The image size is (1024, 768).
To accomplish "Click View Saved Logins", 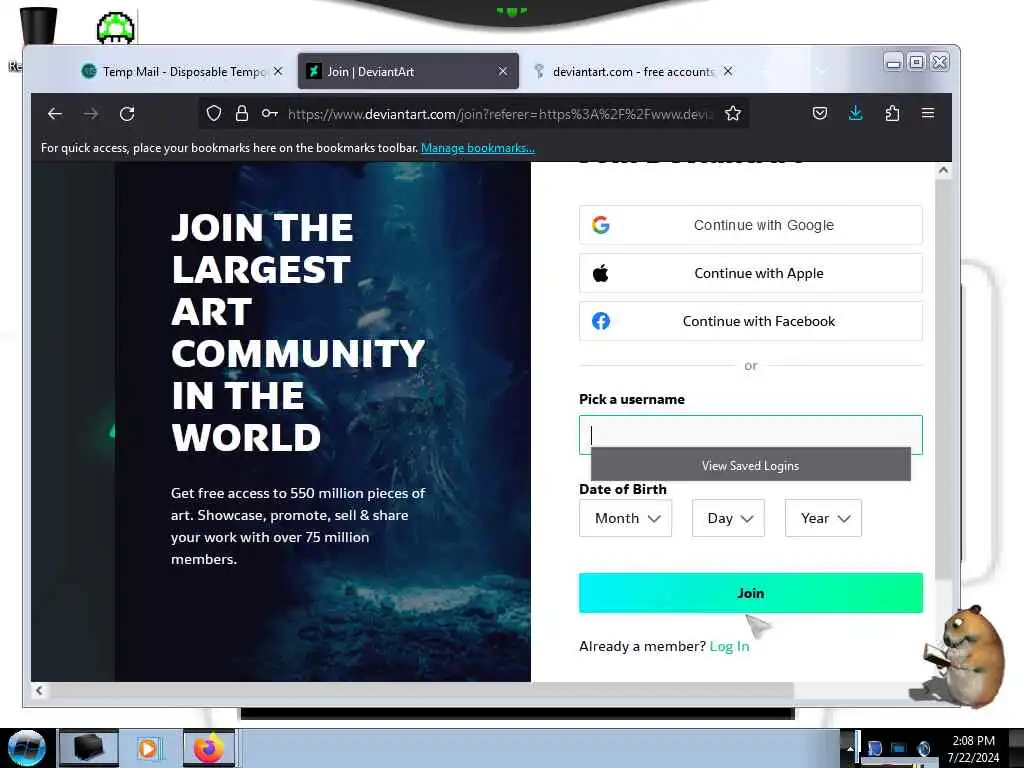I will click(x=750, y=465).
